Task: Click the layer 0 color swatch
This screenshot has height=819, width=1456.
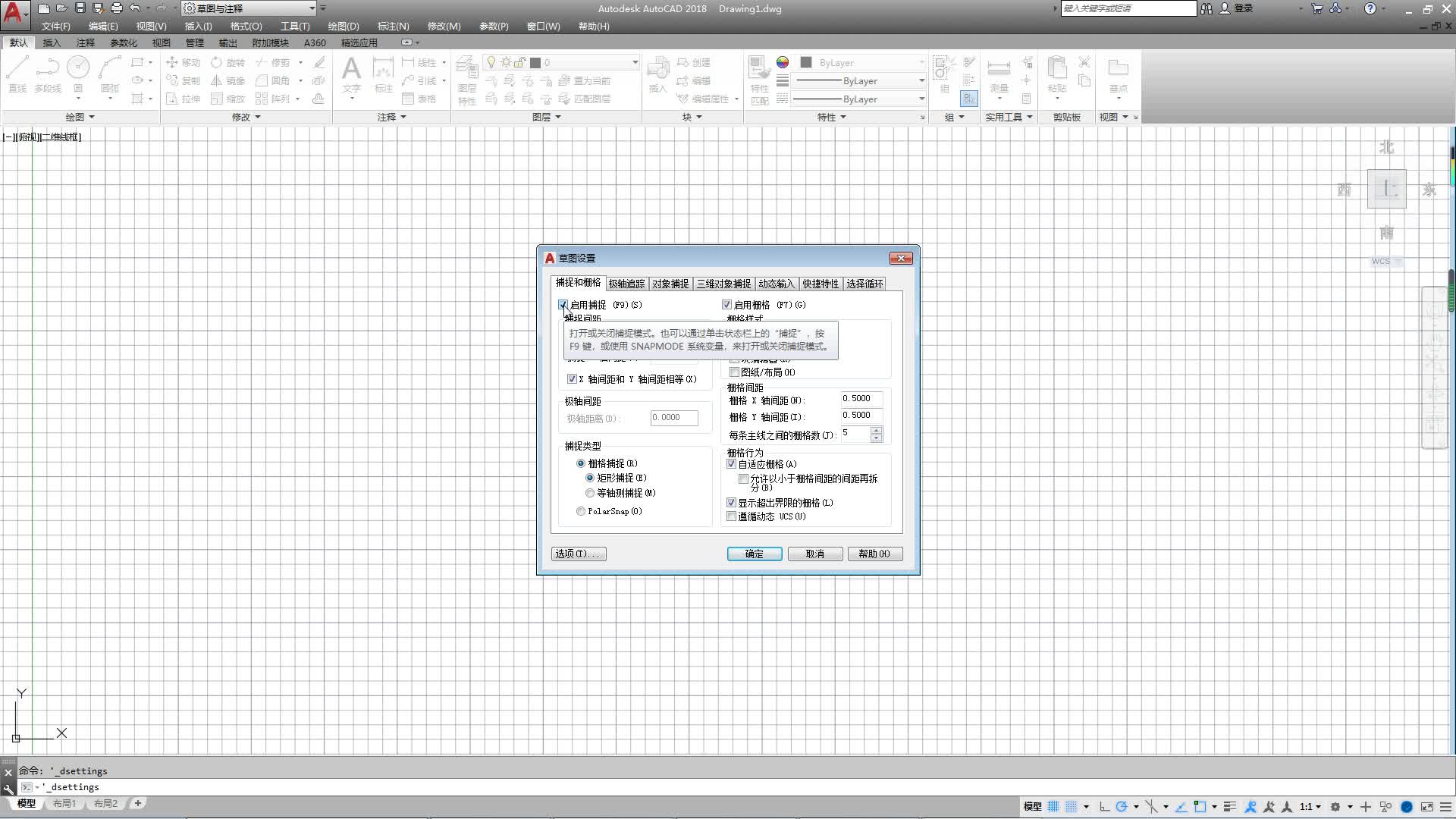Action: coord(535,62)
